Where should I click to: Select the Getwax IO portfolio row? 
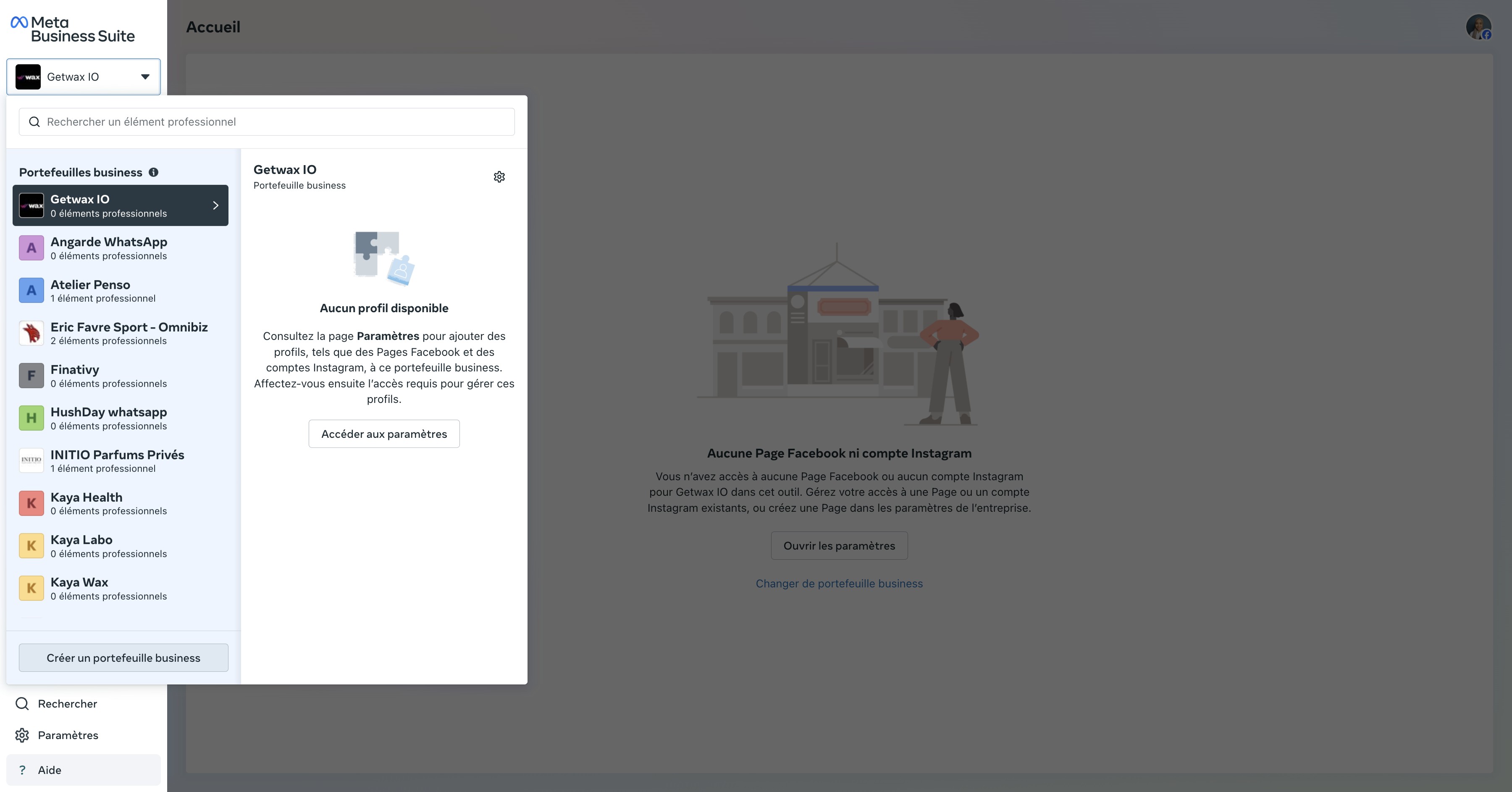[120, 205]
